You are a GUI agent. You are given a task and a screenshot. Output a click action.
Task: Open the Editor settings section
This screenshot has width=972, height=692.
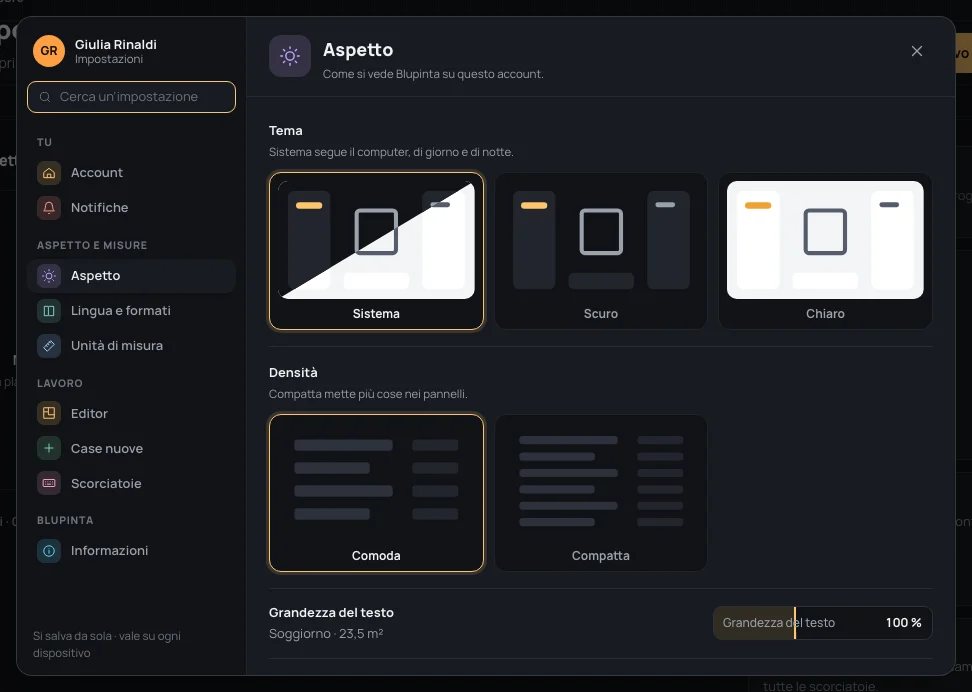[131, 414]
